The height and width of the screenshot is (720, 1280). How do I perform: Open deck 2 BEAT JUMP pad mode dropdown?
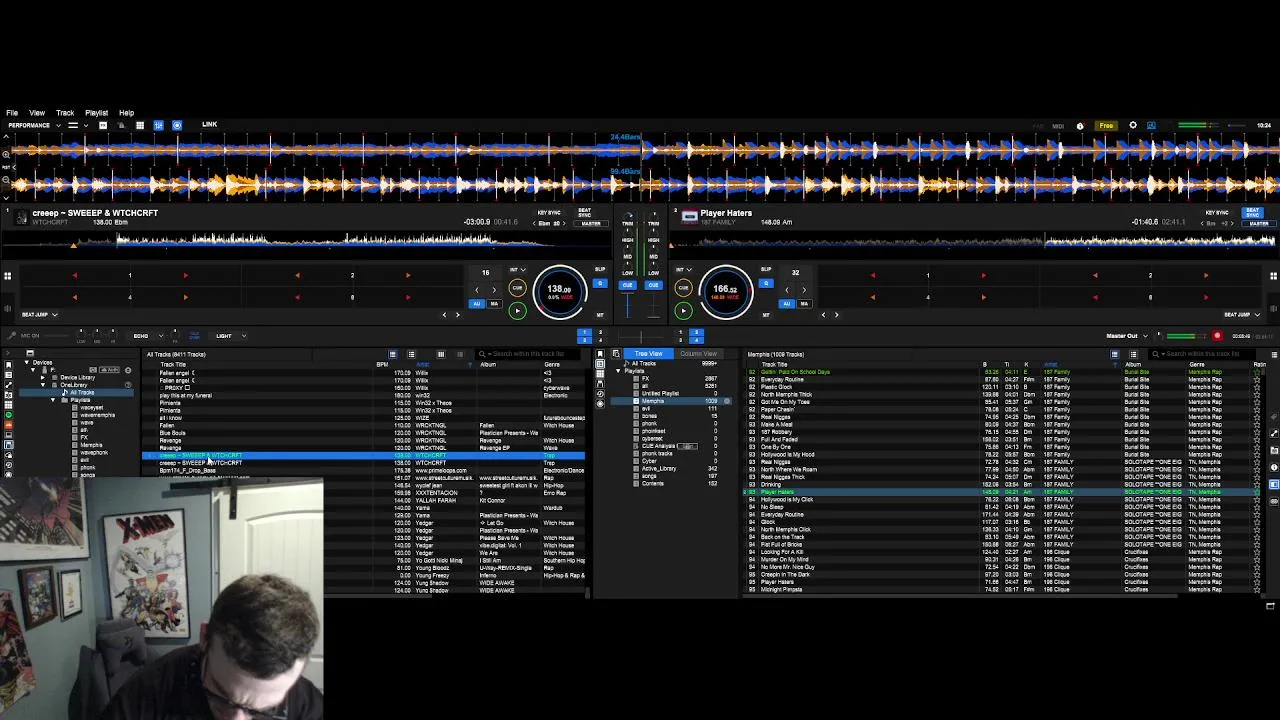pos(1242,315)
